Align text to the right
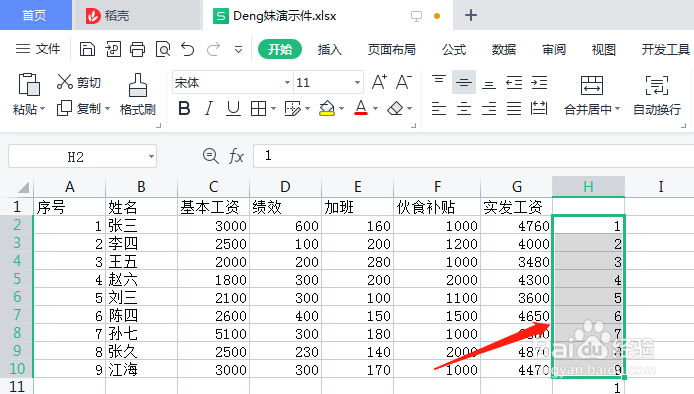This screenshot has width=694, height=394. click(489, 108)
